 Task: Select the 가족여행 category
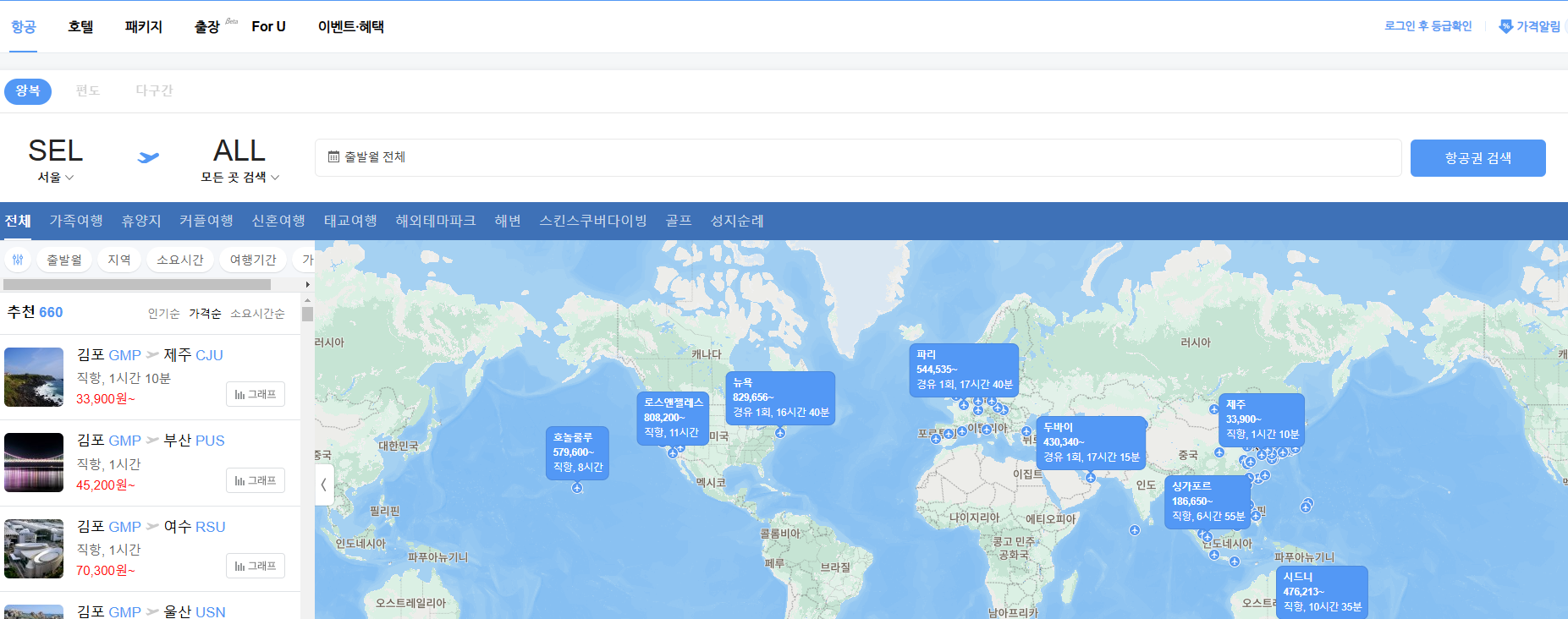click(76, 222)
